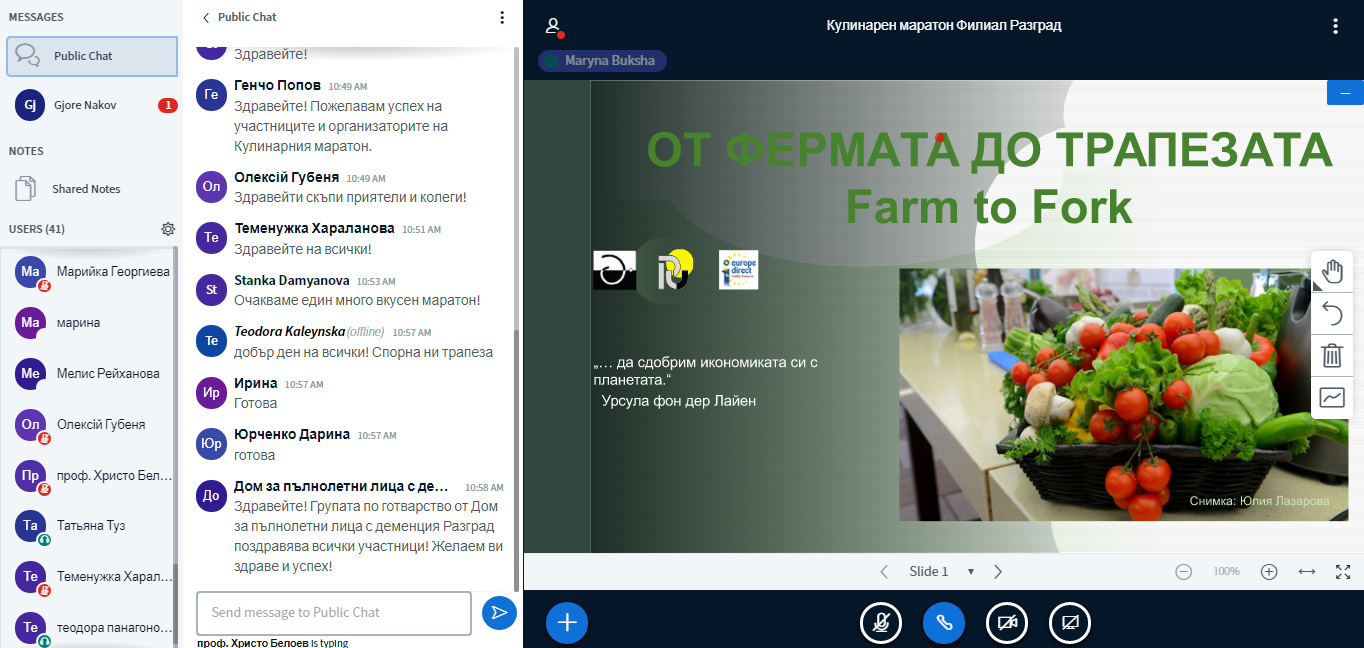Toggle webcam sharing button

click(1007, 622)
